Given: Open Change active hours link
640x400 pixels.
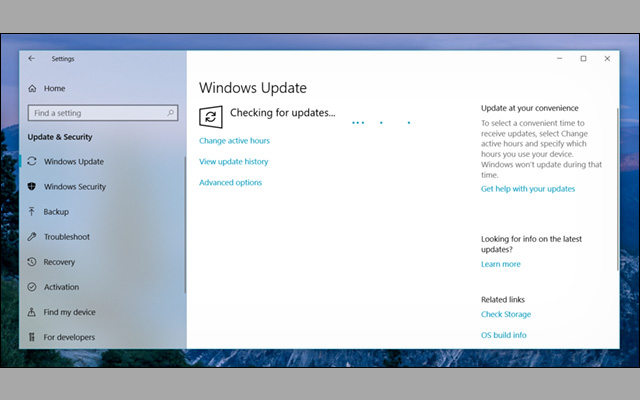Looking at the screenshot, I should click(x=234, y=141).
